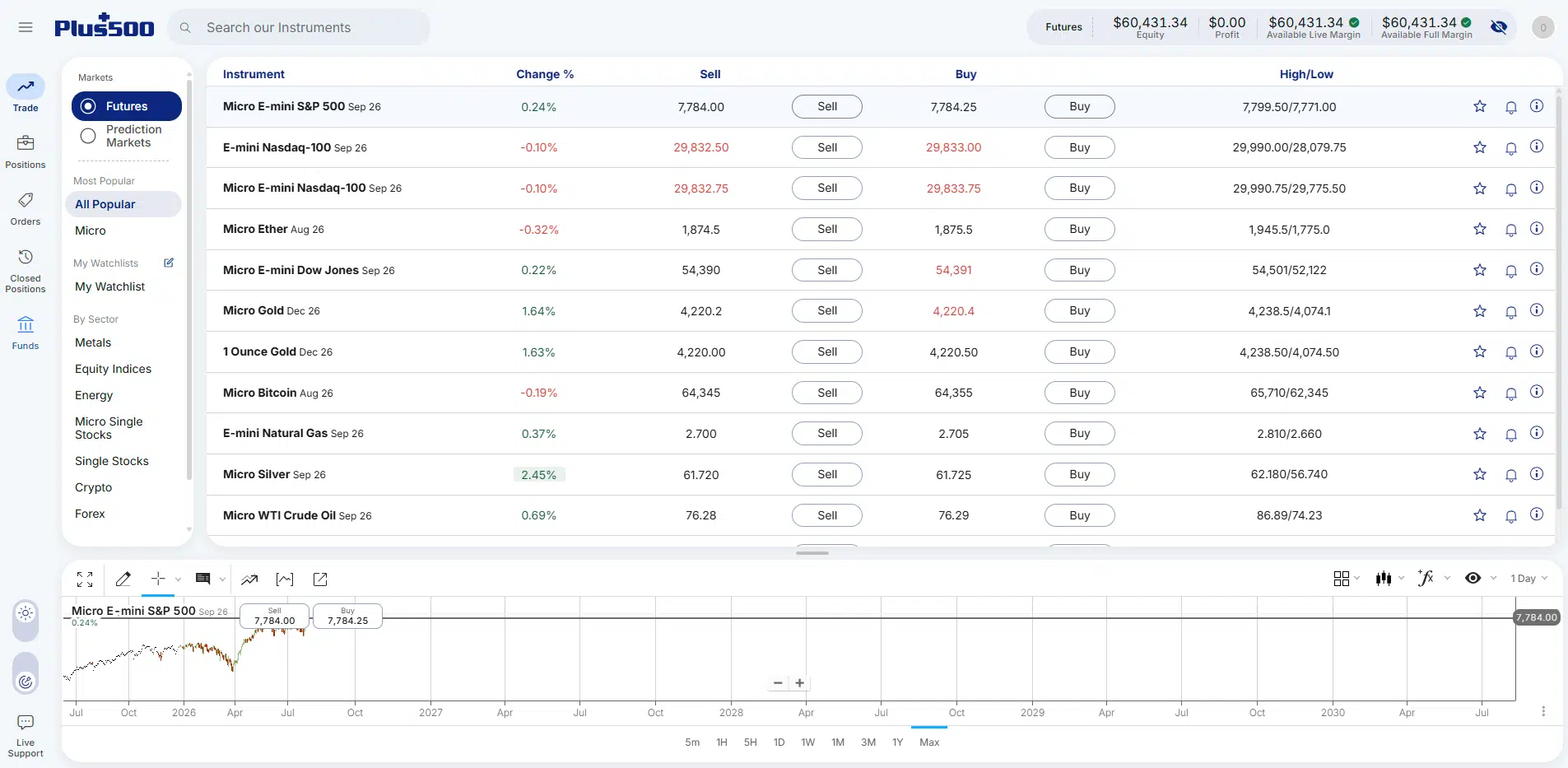The width and height of the screenshot is (1568, 768).
Task: Open the hamburger navigation menu
Action: click(26, 27)
